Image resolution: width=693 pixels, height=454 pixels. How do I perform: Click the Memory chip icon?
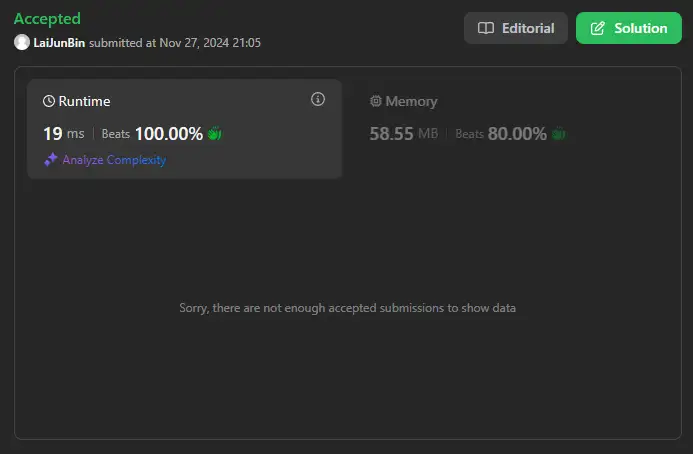[376, 101]
